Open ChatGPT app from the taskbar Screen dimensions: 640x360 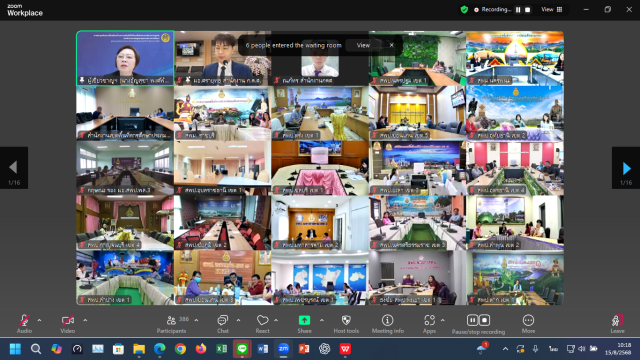pos(324,349)
